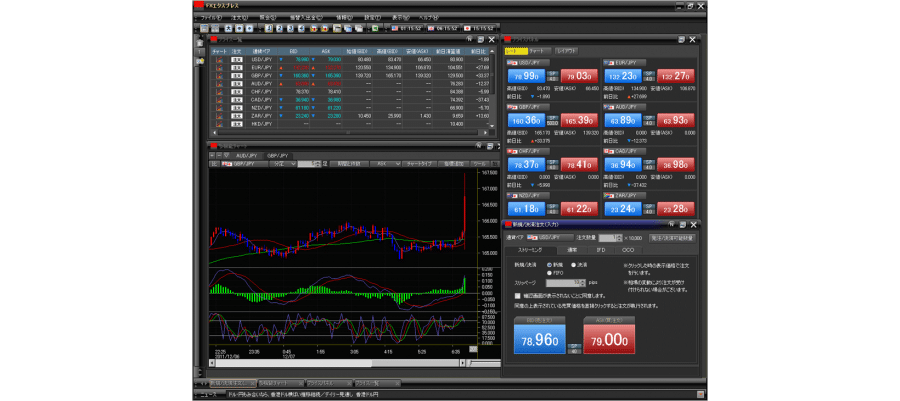Open the CHF/JPY pair selector in price panel
The image size is (900, 401).
click(x=528, y=151)
